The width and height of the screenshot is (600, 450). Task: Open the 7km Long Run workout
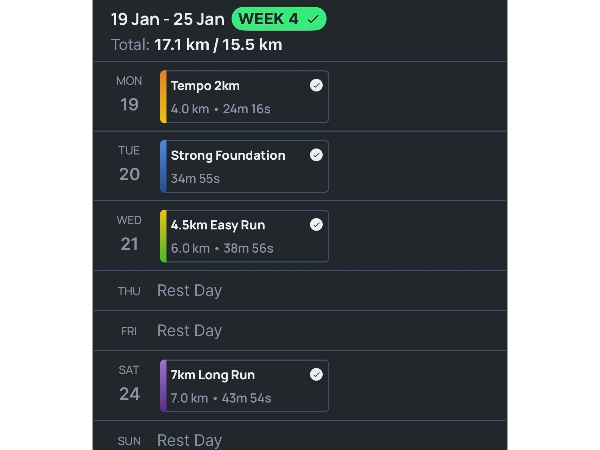[244, 386]
